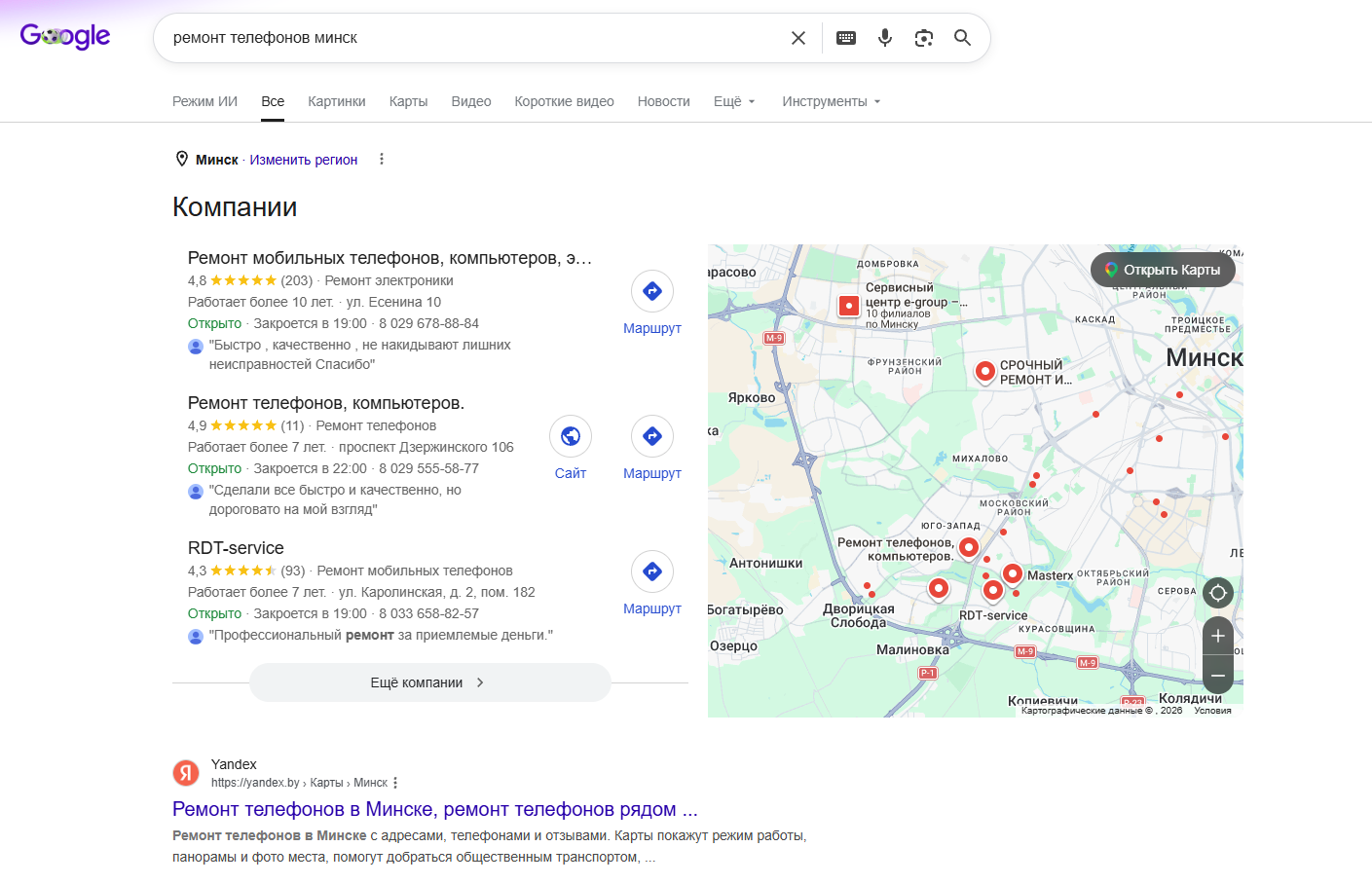Open RDT-service listing title
This screenshot has height=884, width=1372.
(x=236, y=548)
